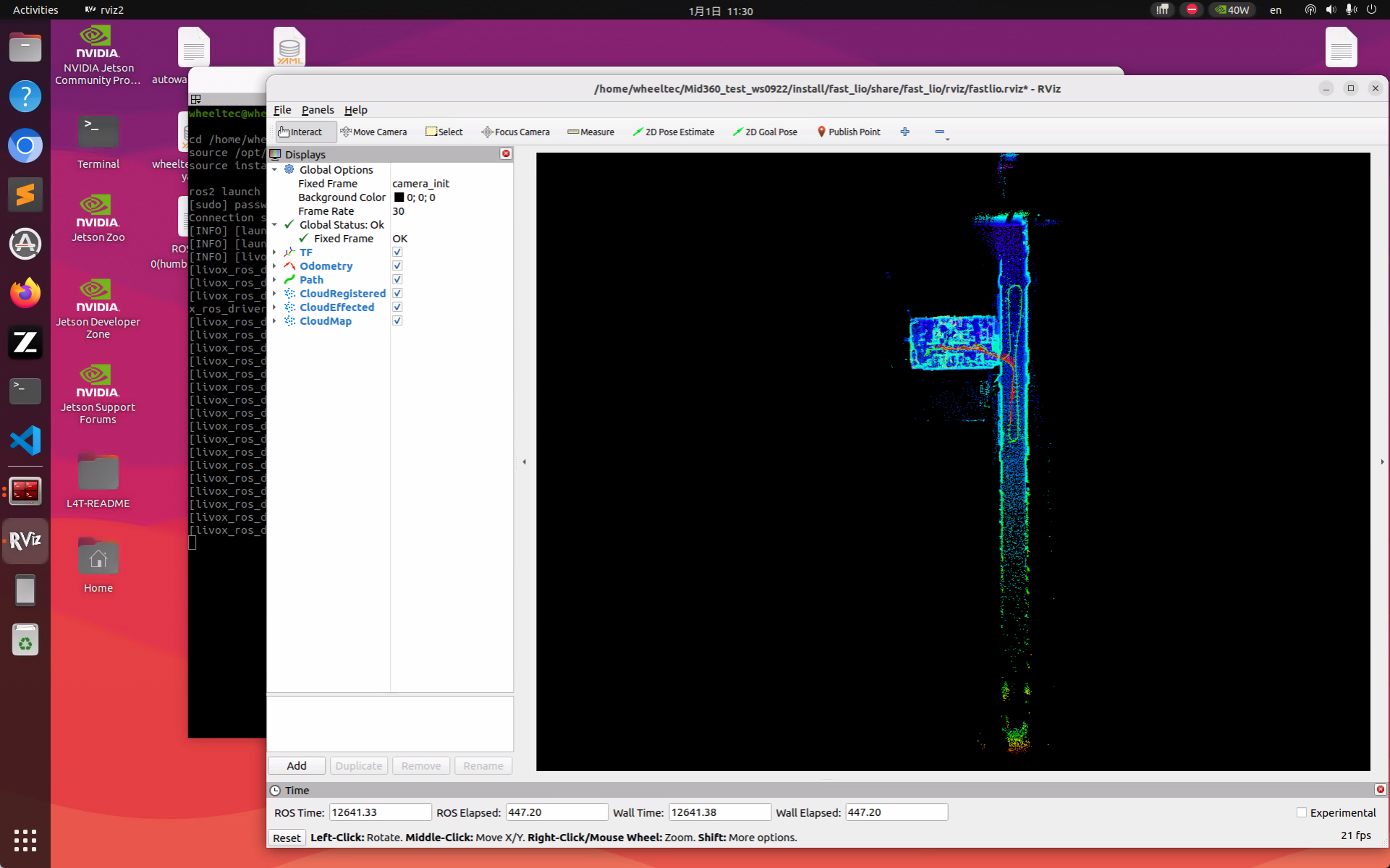Open Zotero-like Z app in dock
1390x868 pixels.
pyautogui.click(x=25, y=342)
